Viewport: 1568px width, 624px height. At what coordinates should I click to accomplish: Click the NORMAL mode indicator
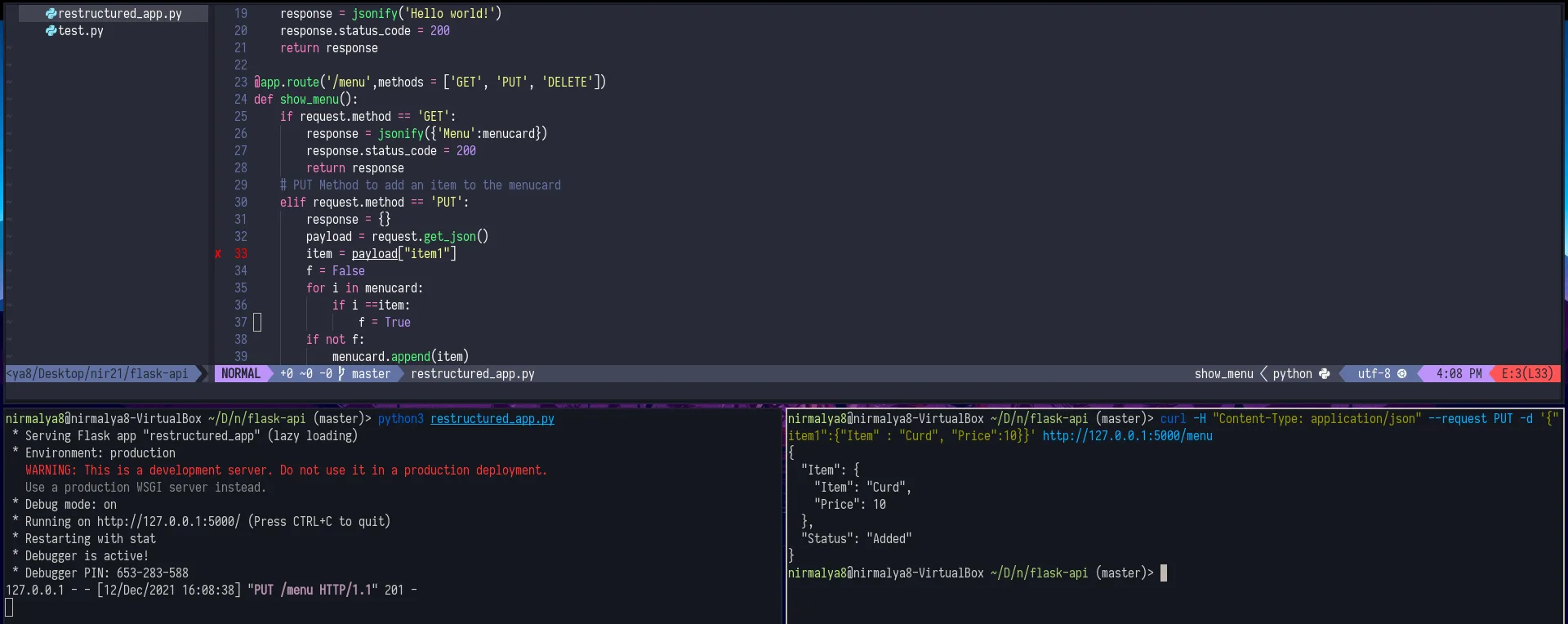coord(241,374)
